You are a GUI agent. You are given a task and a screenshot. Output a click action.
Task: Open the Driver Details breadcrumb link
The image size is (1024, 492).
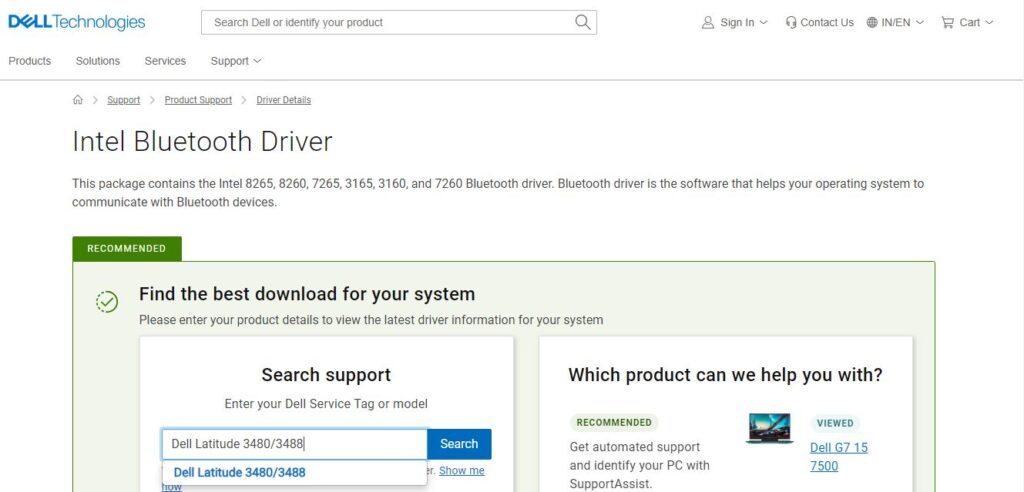click(283, 100)
